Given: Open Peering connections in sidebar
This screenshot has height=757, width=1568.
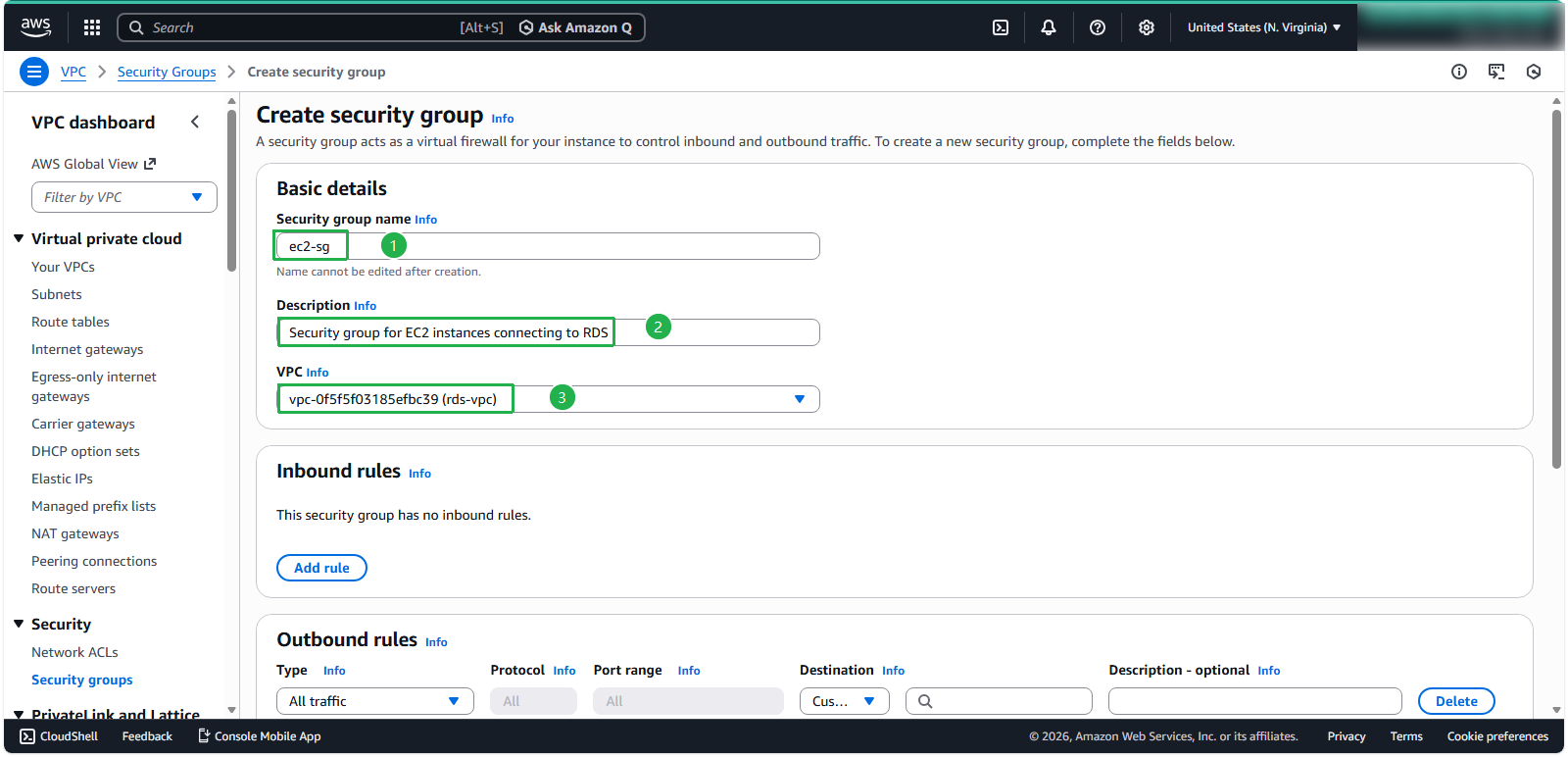Looking at the screenshot, I should click(x=94, y=561).
